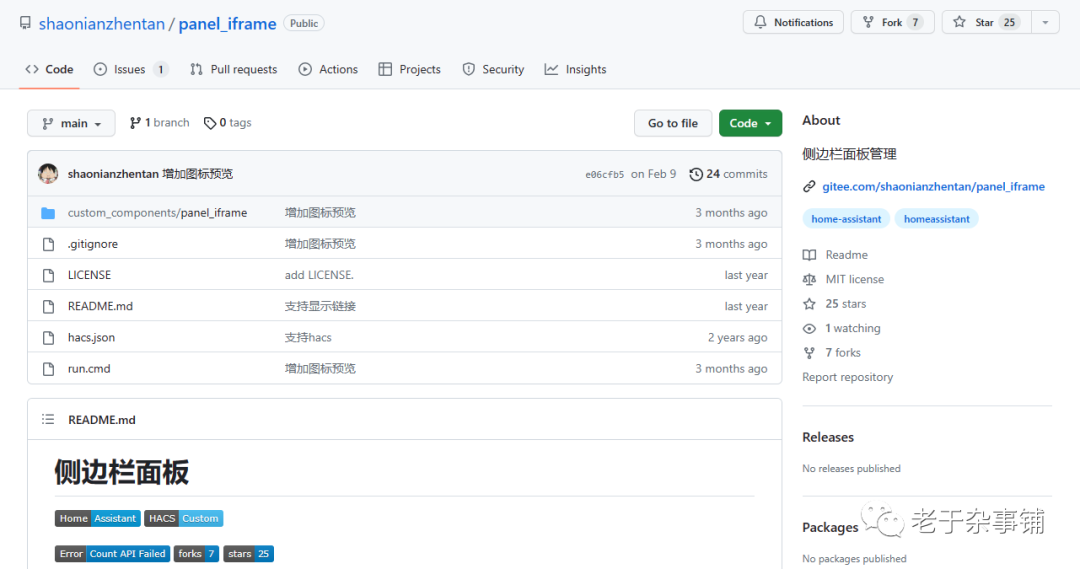Open commit hash e06cfb5

tap(605, 174)
